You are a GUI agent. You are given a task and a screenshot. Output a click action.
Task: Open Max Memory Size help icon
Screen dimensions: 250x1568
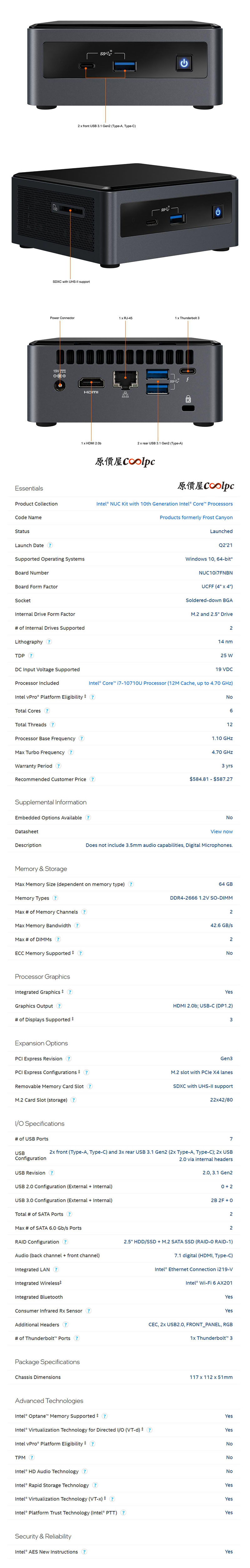click(x=131, y=884)
